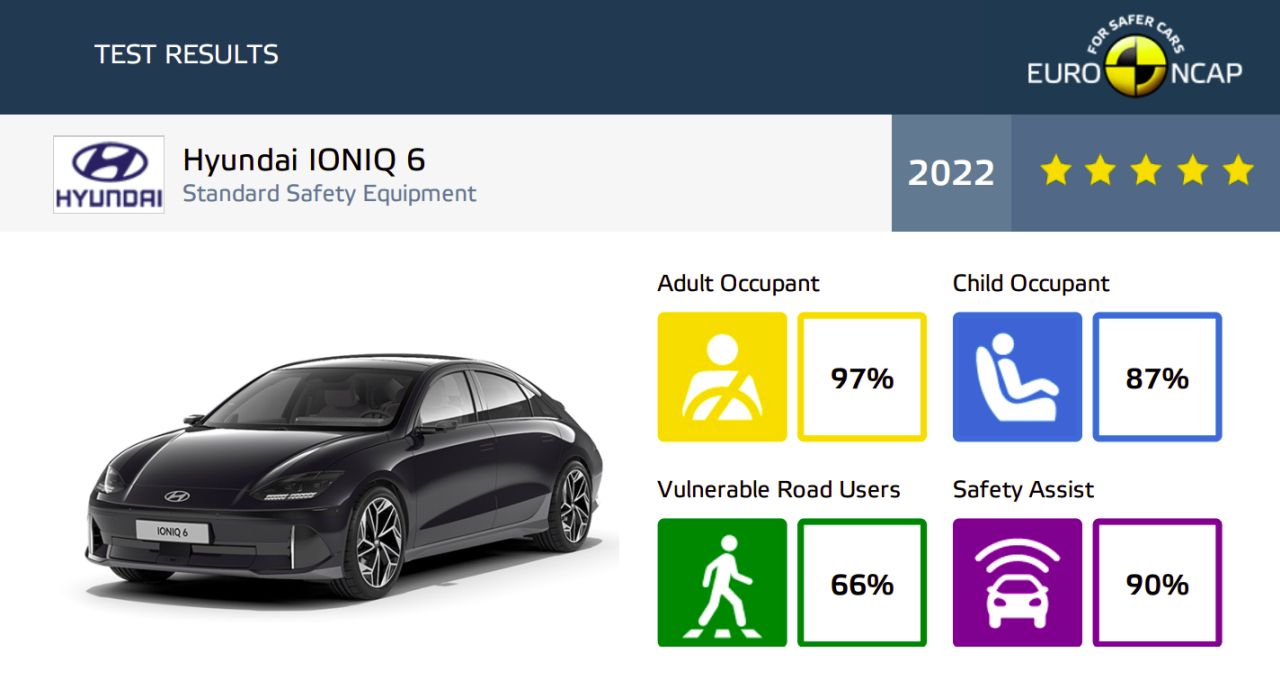Click the 66% Vulnerable Road Users score box
Image resolution: width=1280 pixels, height=689 pixels.
click(x=862, y=583)
